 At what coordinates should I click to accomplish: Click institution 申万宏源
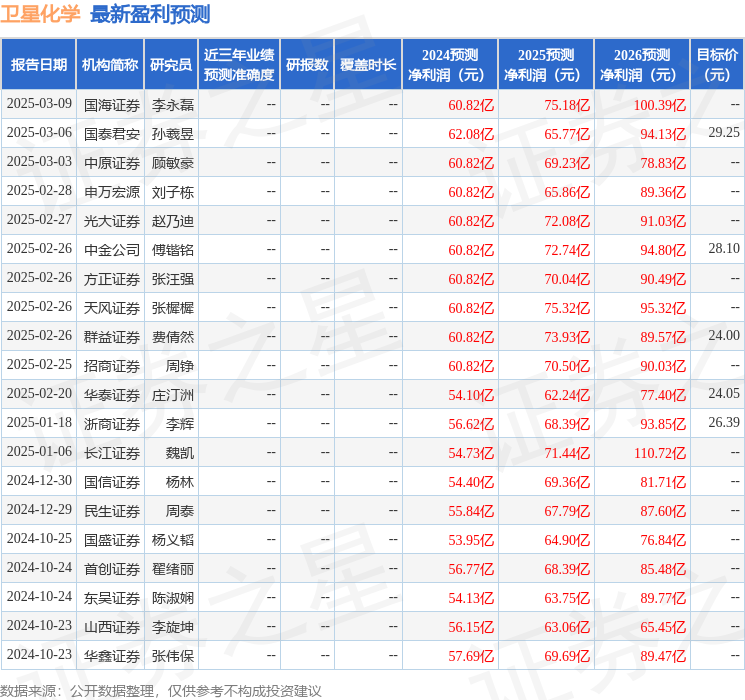tap(112, 192)
